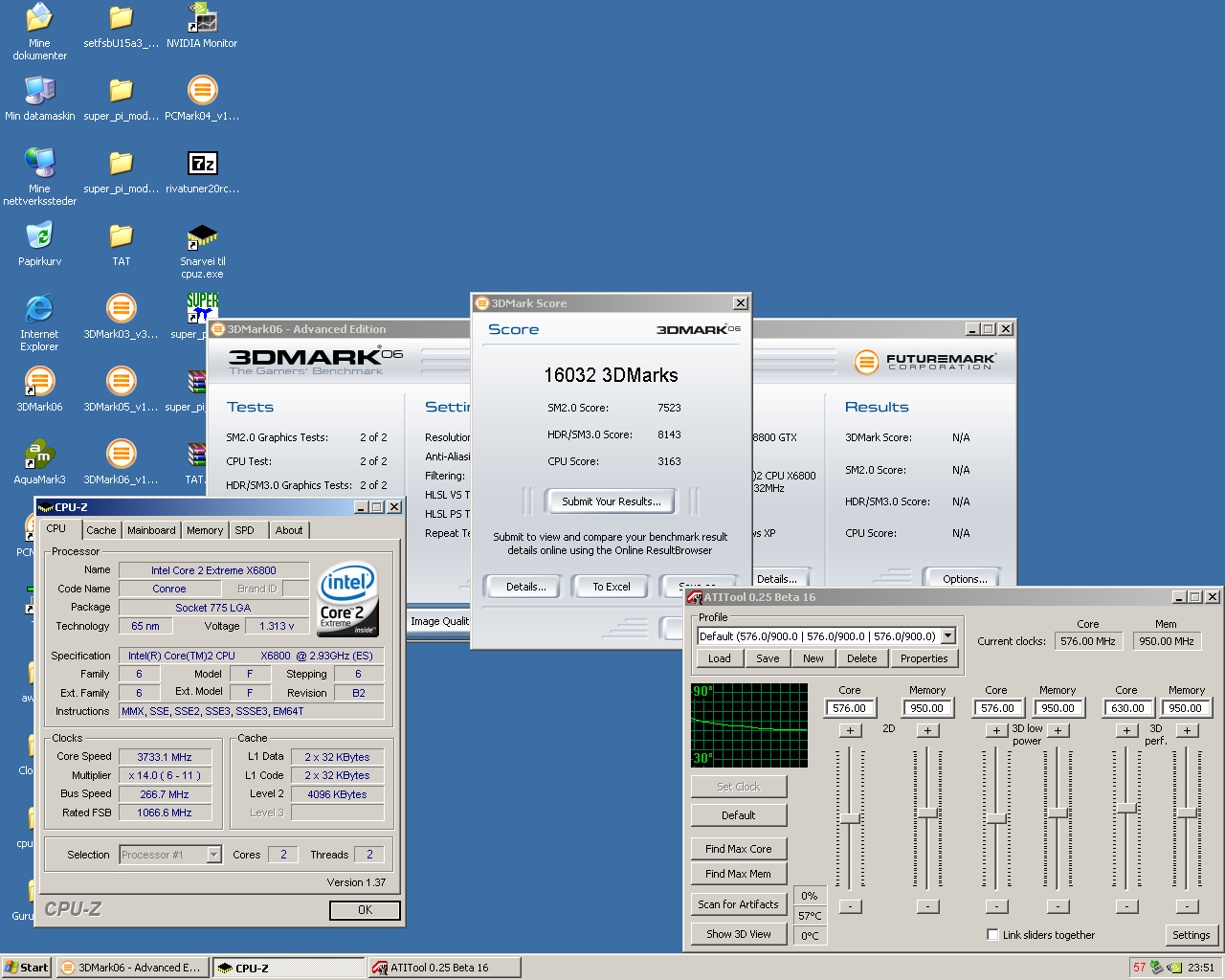Open the SPD tab in CPU-Z
The width and height of the screenshot is (1225, 980).
tap(245, 530)
